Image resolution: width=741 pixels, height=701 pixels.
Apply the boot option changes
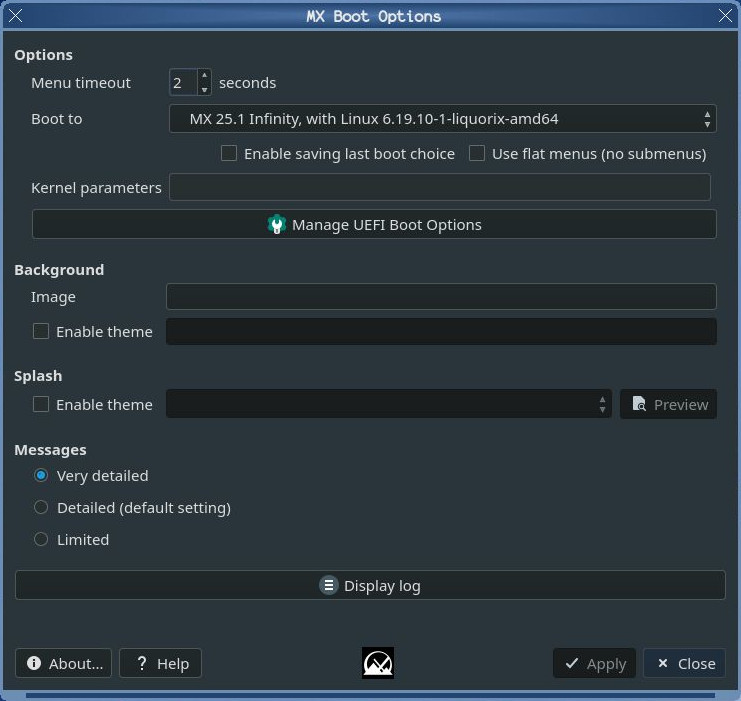(595, 663)
